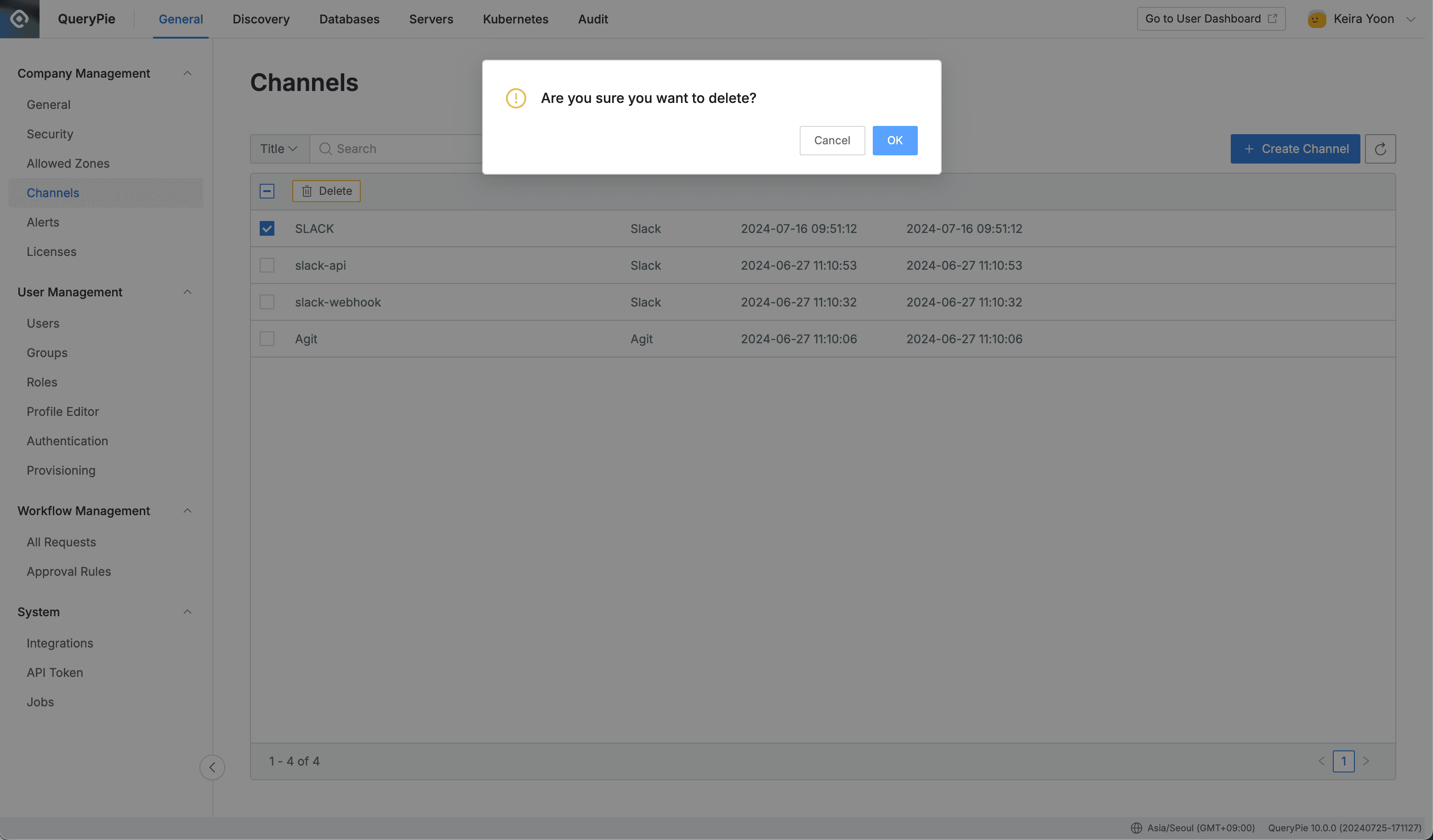Confirm deletion with the OK button
This screenshot has width=1433, height=840.
(894, 140)
